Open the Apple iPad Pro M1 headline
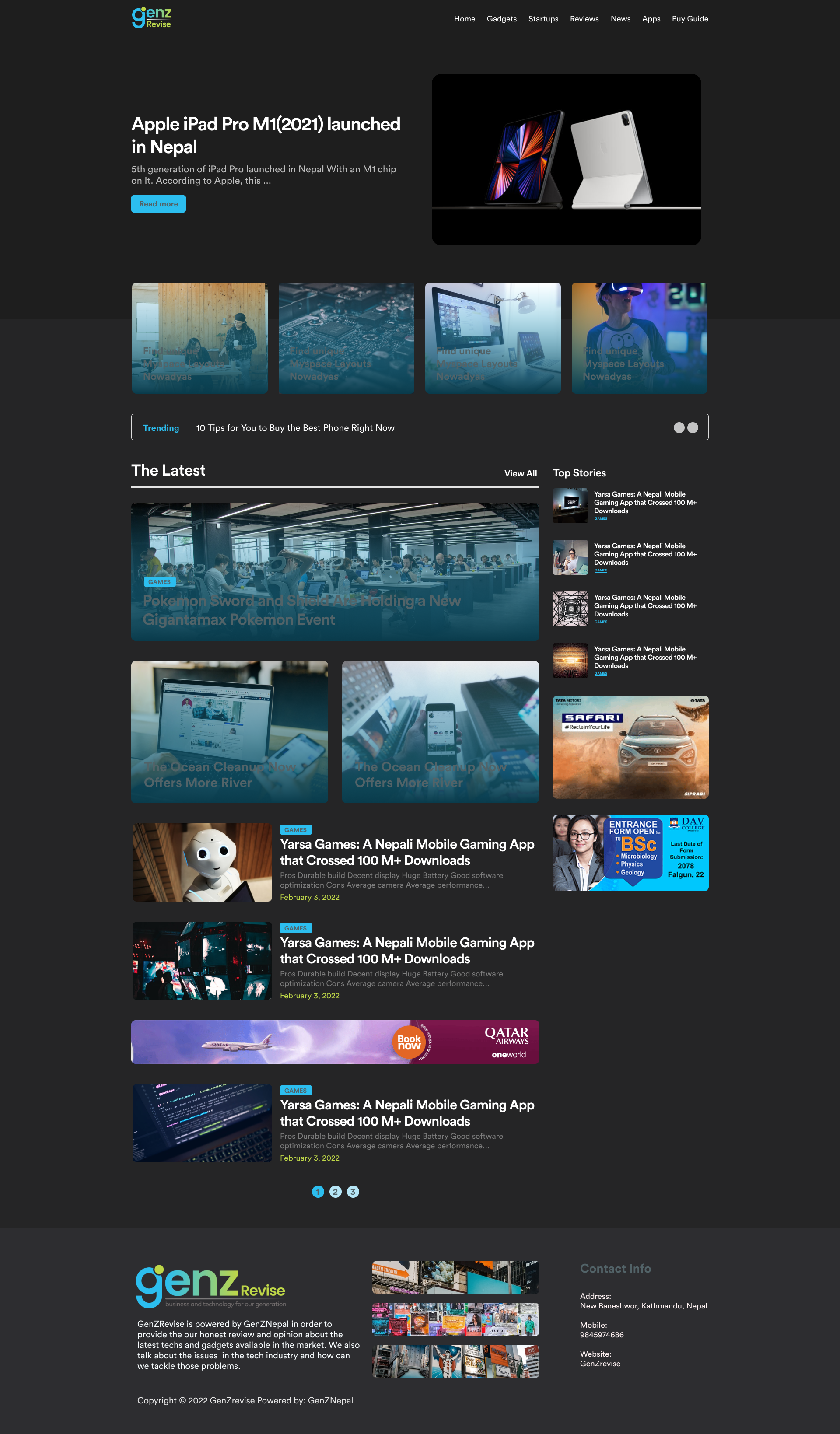This screenshot has width=840, height=1434. tap(266, 135)
